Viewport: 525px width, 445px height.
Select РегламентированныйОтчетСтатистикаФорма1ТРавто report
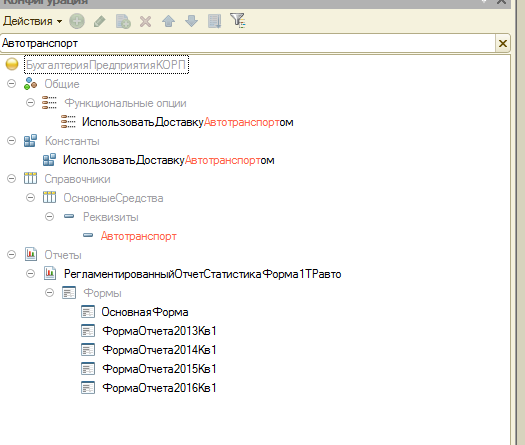pyautogui.click(x=203, y=274)
